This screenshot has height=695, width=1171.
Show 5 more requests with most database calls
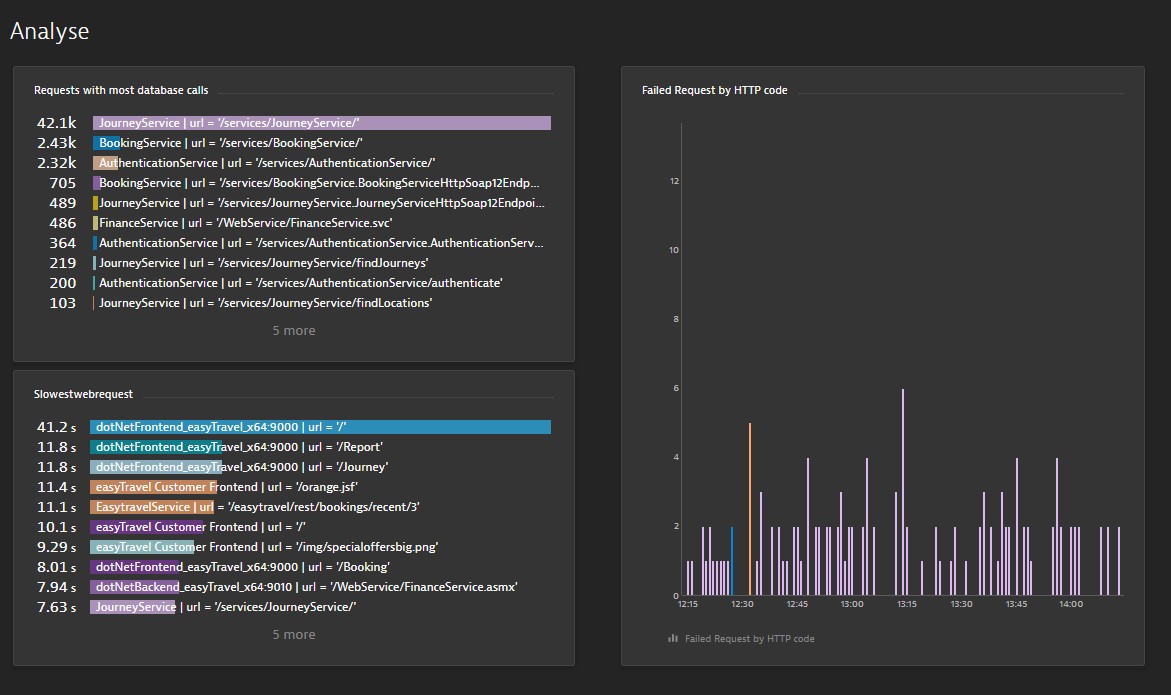(293, 331)
